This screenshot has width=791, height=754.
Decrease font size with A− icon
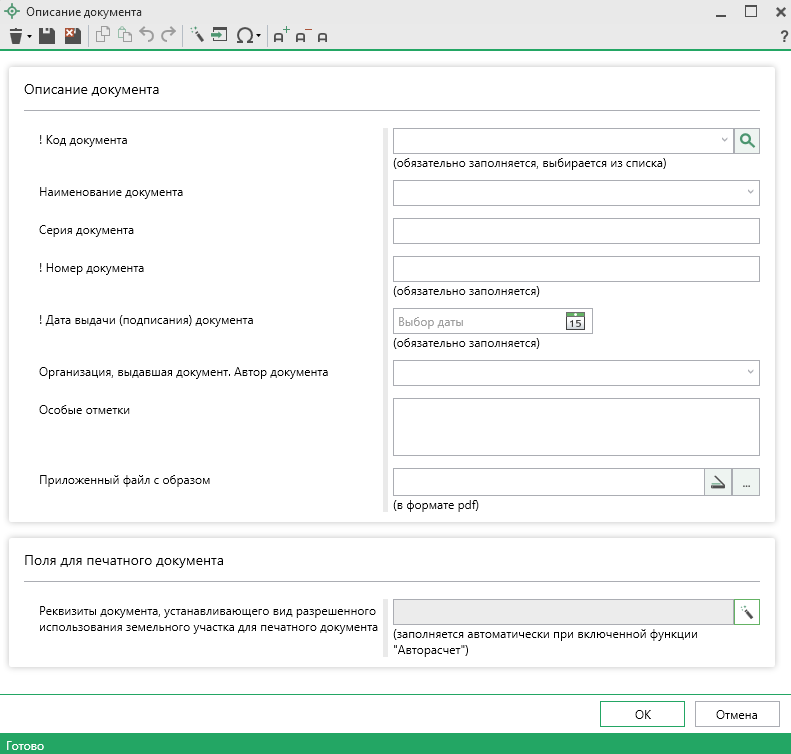(x=301, y=36)
